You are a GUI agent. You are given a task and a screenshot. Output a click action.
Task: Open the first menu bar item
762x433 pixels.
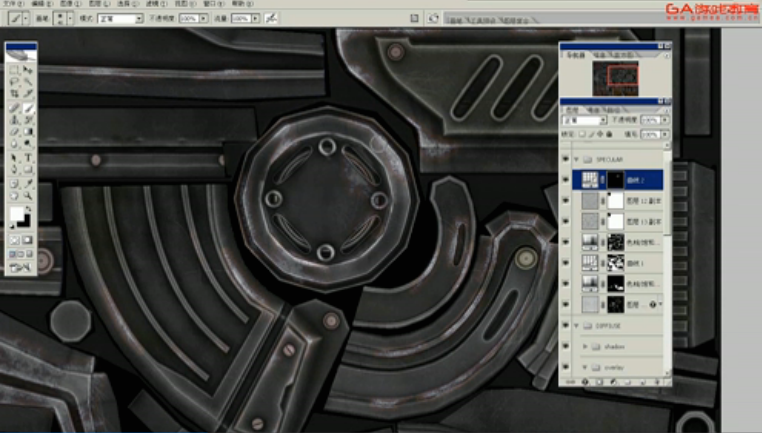pyautogui.click(x=14, y=3)
